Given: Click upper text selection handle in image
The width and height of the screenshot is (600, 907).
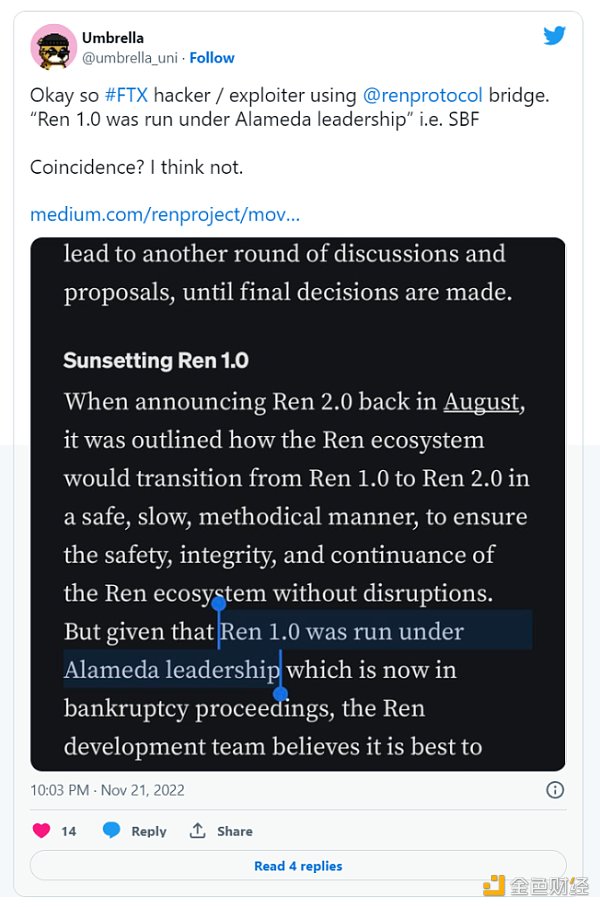Looking at the screenshot, I should click(x=218, y=602).
